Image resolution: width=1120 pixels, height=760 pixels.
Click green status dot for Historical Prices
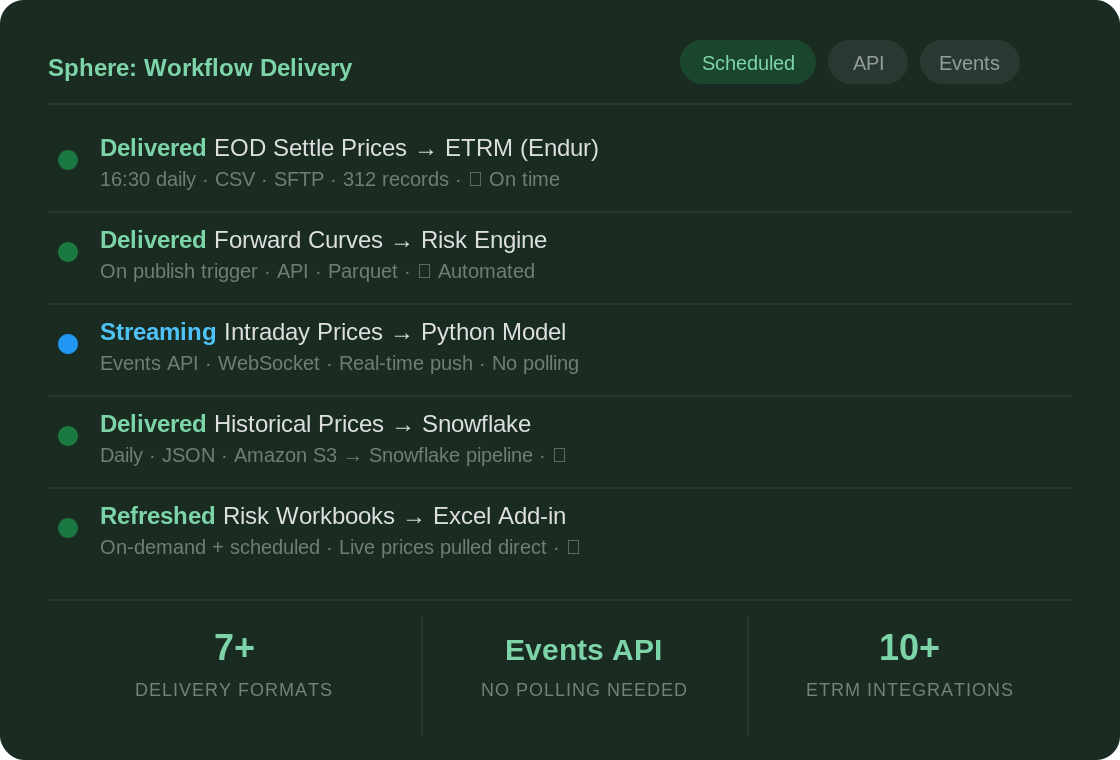point(68,436)
